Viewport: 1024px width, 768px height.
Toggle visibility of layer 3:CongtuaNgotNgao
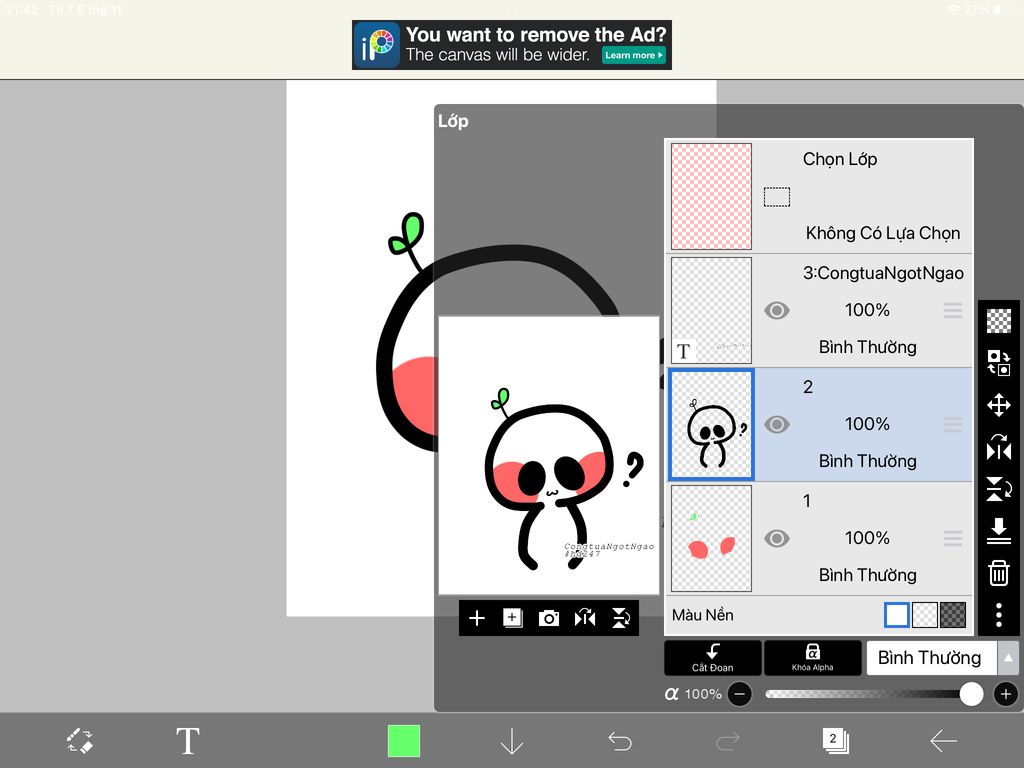(777, 310)
